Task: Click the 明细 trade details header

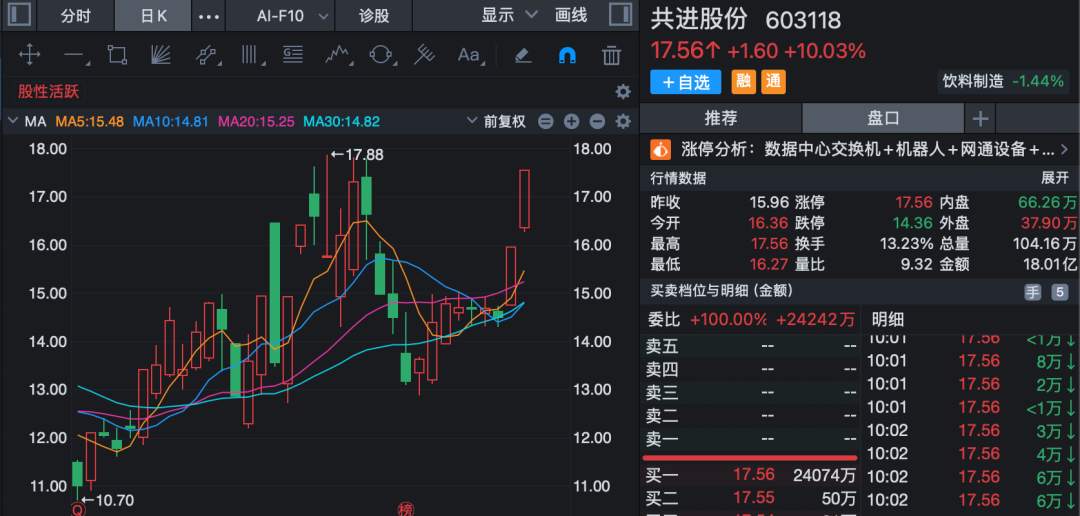Action: tap(888, 319)
